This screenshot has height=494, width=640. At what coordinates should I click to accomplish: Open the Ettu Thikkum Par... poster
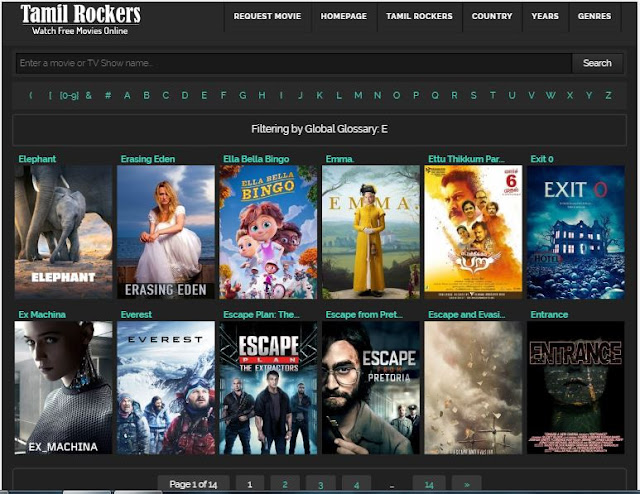click(473, 232)
